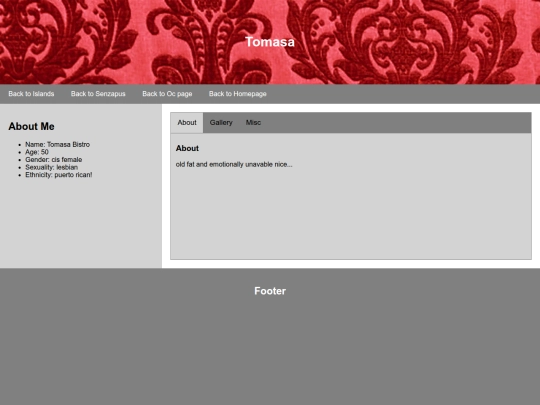Click the About Me sidebar heading
The height and width of the screenshot is (405, 540).
click(31, 126)
